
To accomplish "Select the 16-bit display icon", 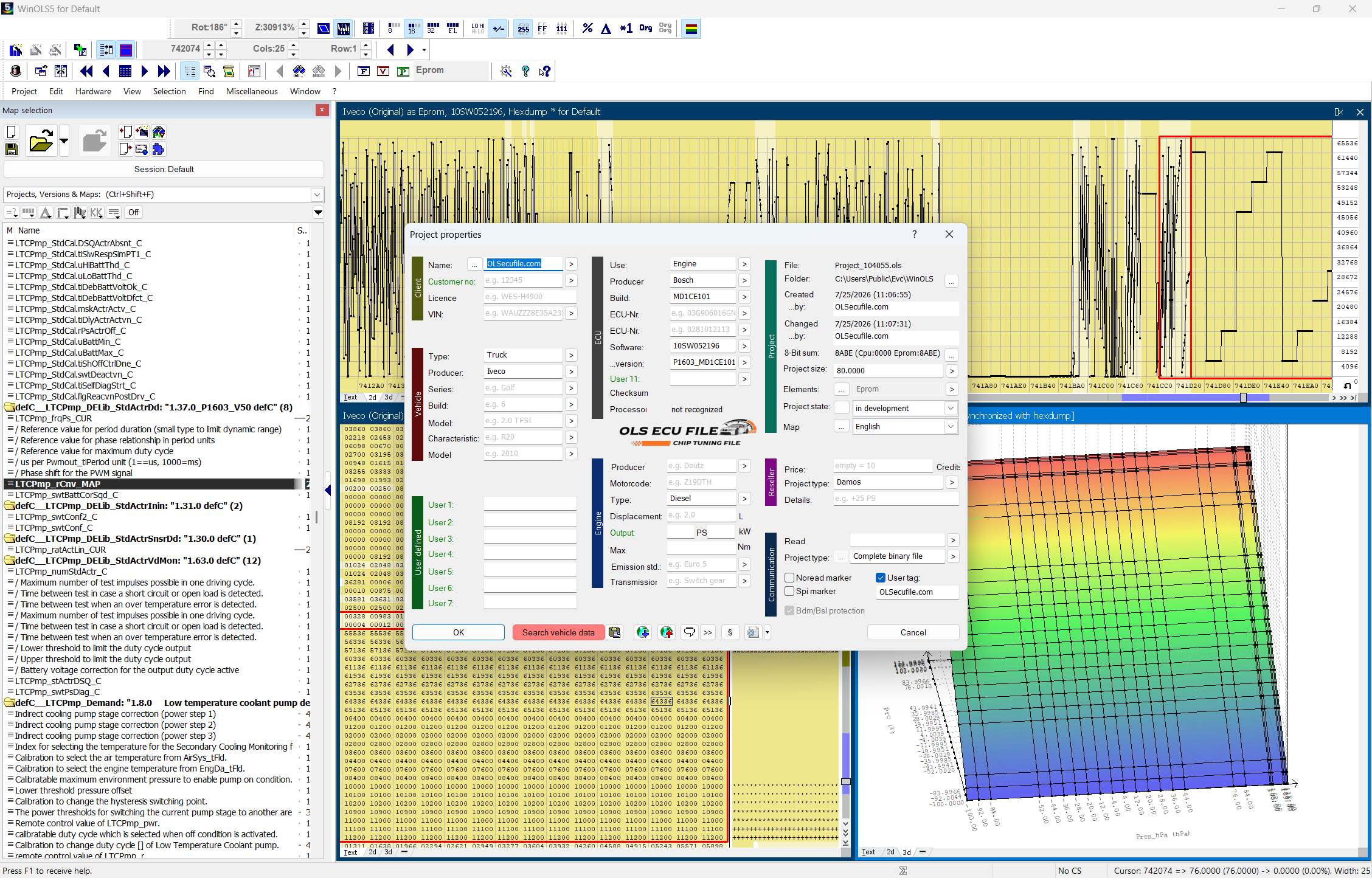I will tap(413, 29).
